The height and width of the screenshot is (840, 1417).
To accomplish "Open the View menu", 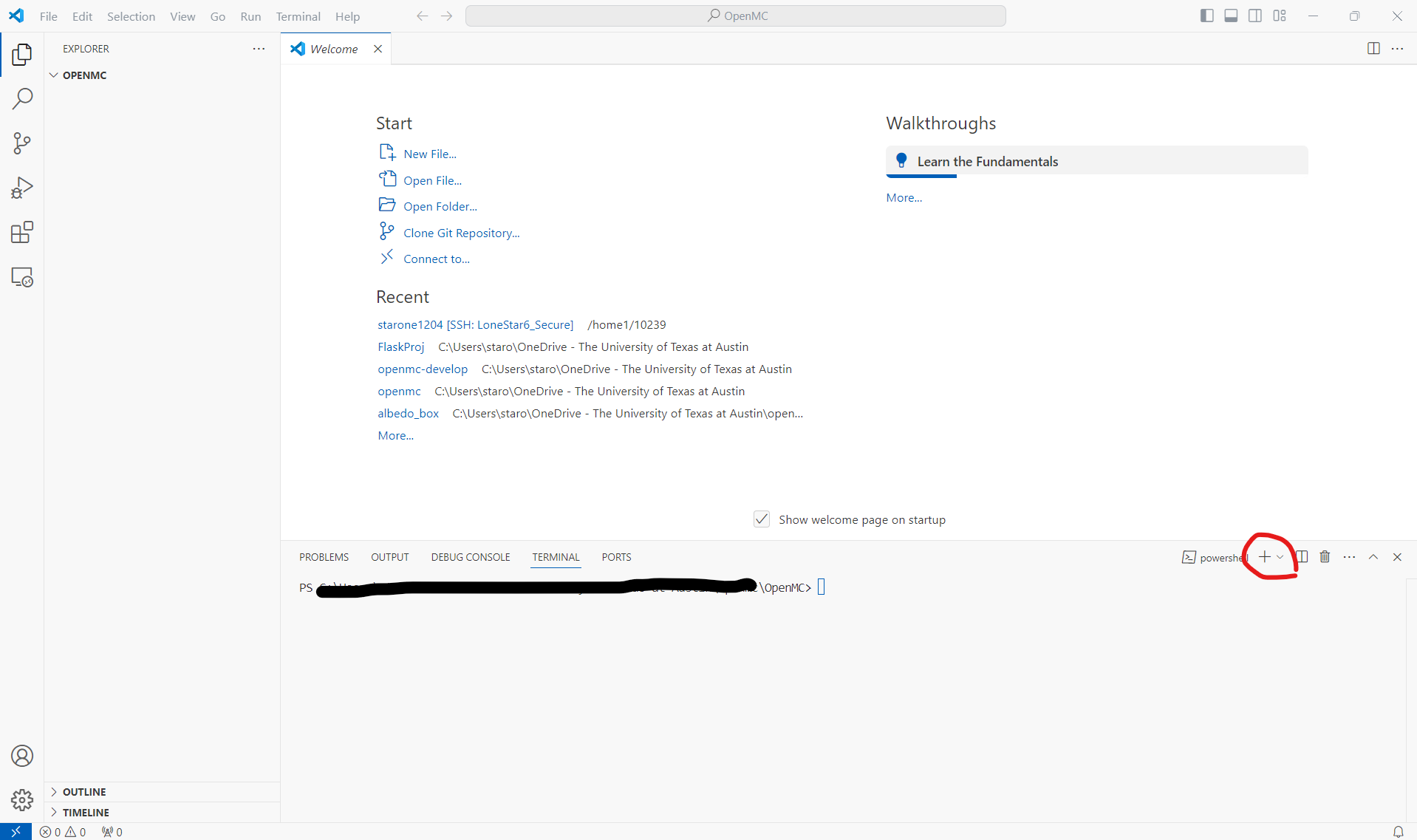I will (x=182, y=16).
